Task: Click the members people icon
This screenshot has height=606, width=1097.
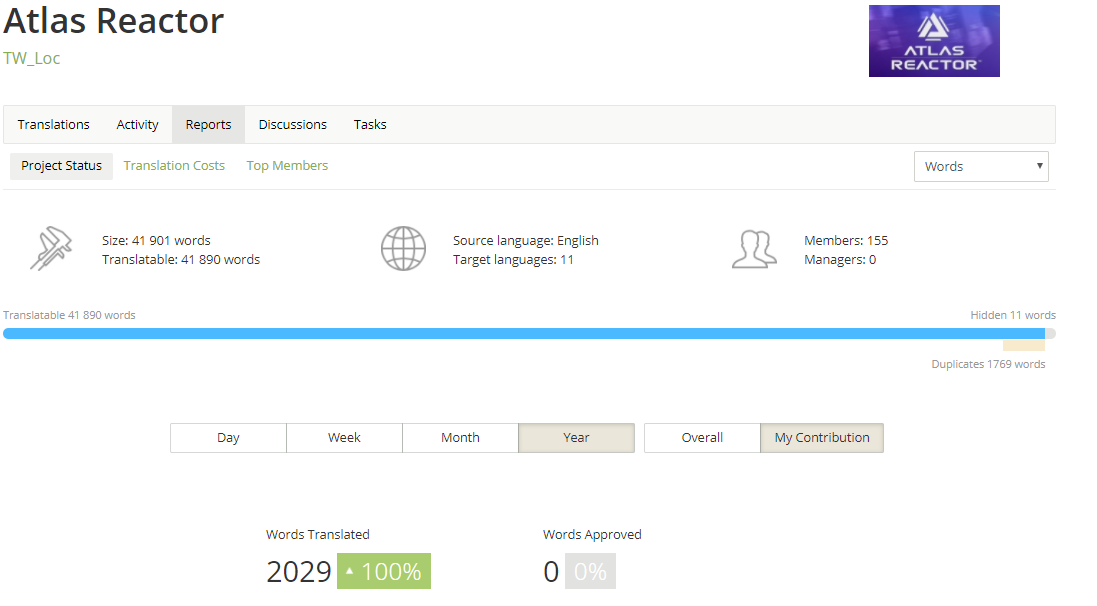Action: (x=754, y=249)
